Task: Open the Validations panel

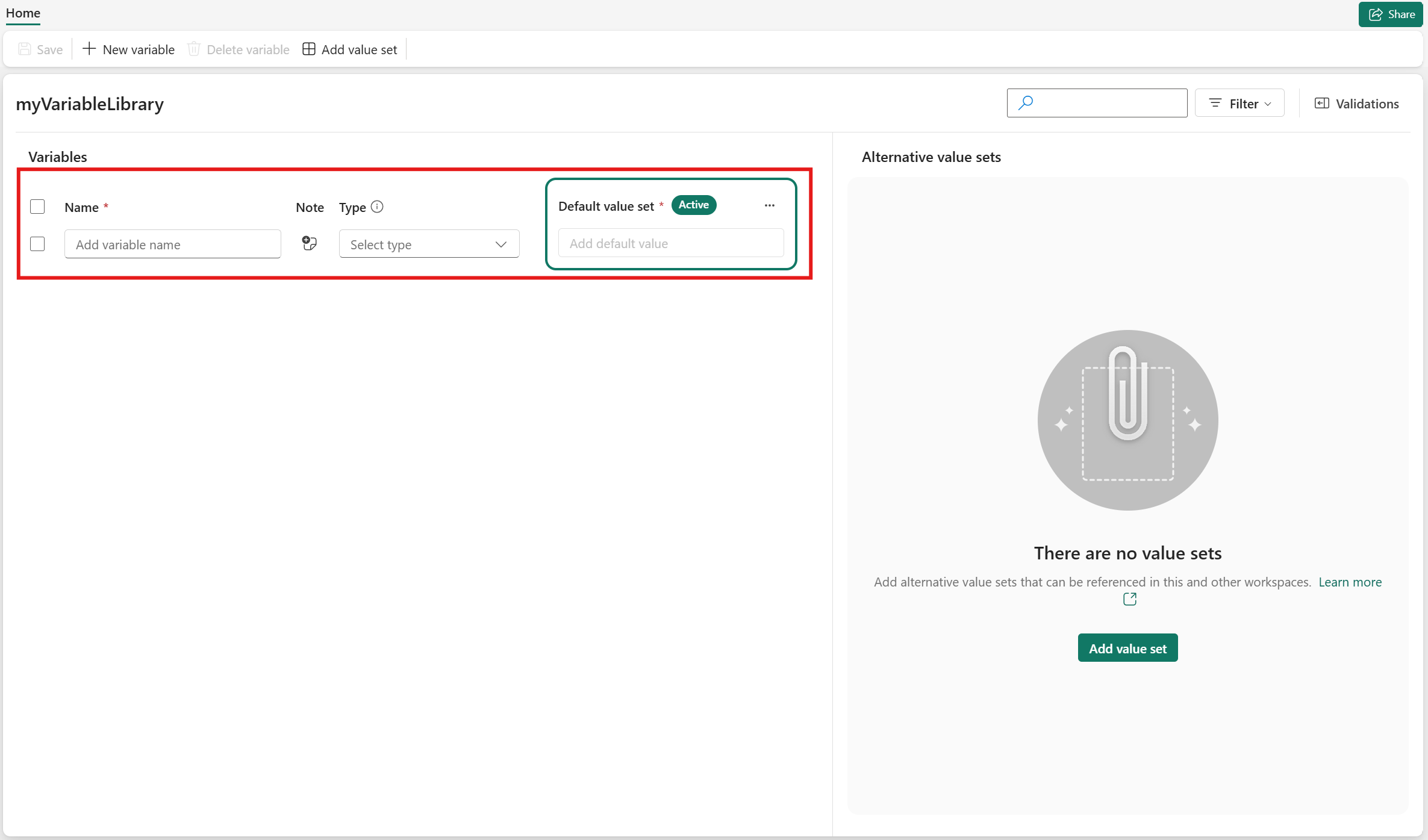Action: coord(1356,104)
